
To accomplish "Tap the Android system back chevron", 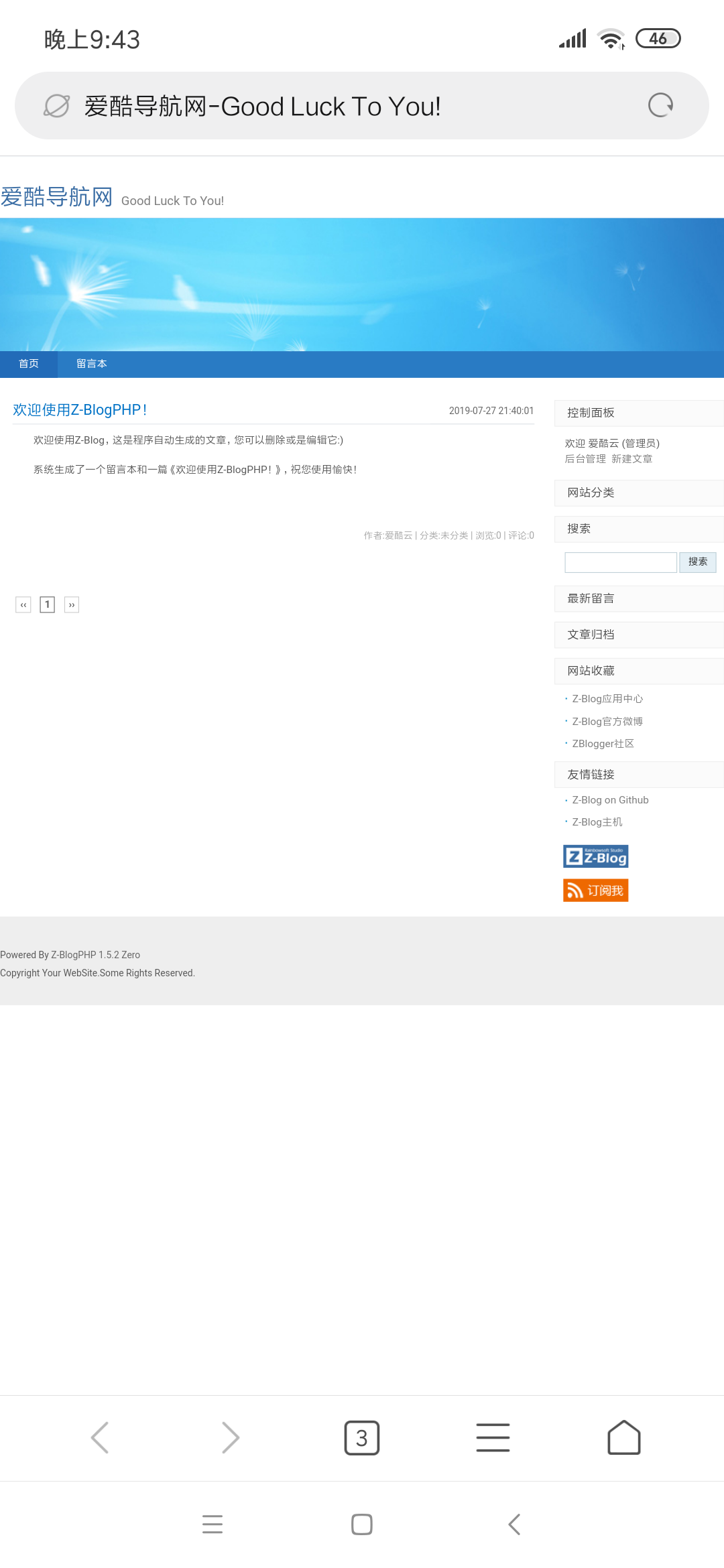I will 514,1524.
